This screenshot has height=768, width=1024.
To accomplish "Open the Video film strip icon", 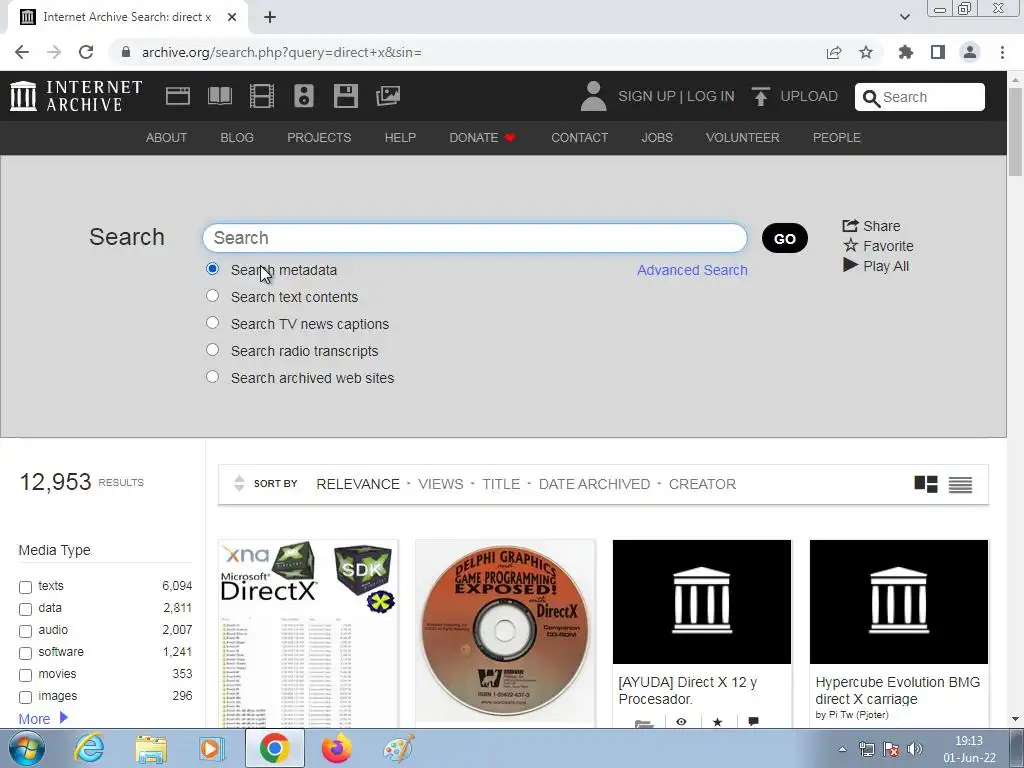I will (x=262, y=96).
